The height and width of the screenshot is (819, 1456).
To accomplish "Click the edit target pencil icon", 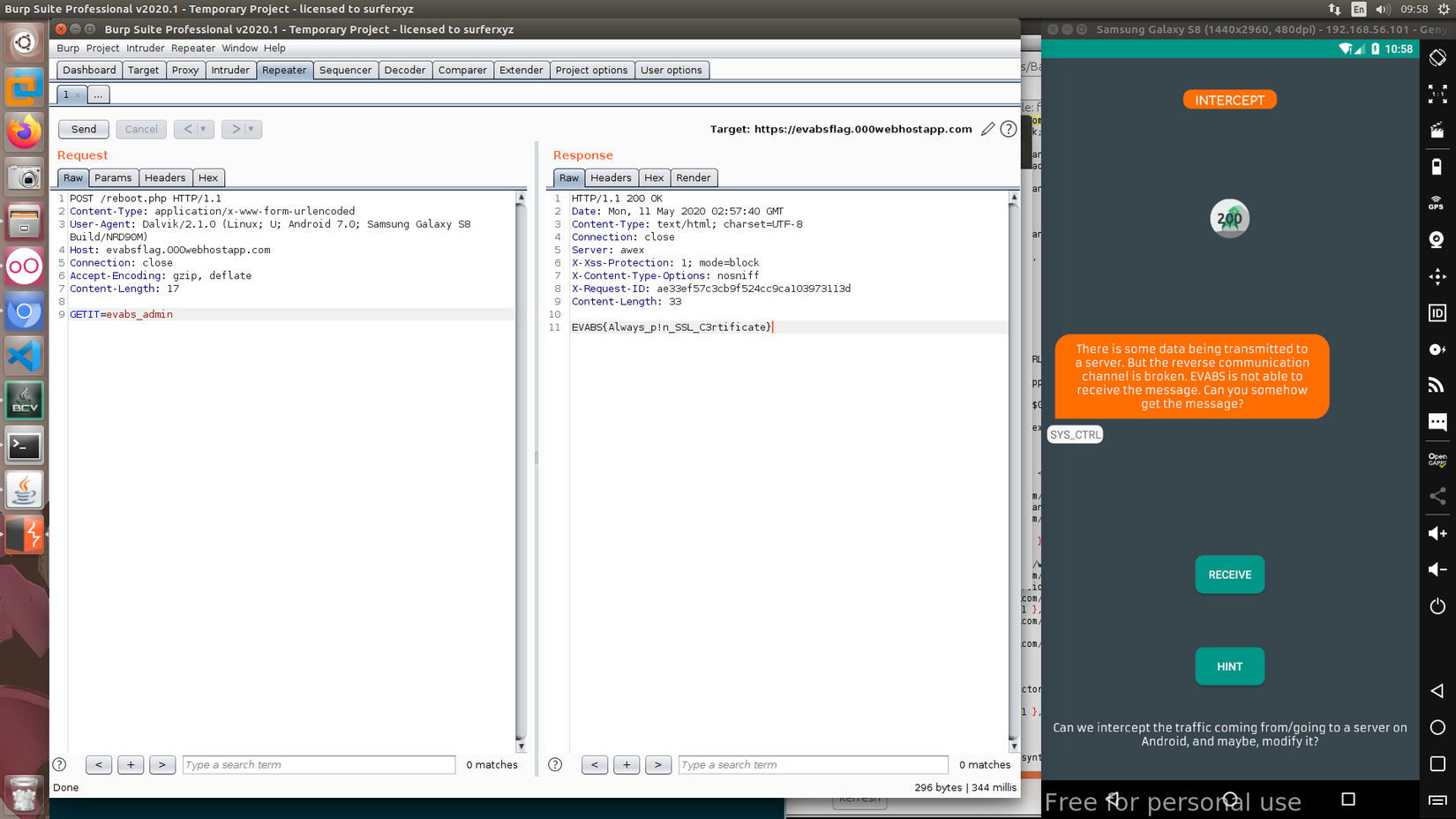I will 987,129.
